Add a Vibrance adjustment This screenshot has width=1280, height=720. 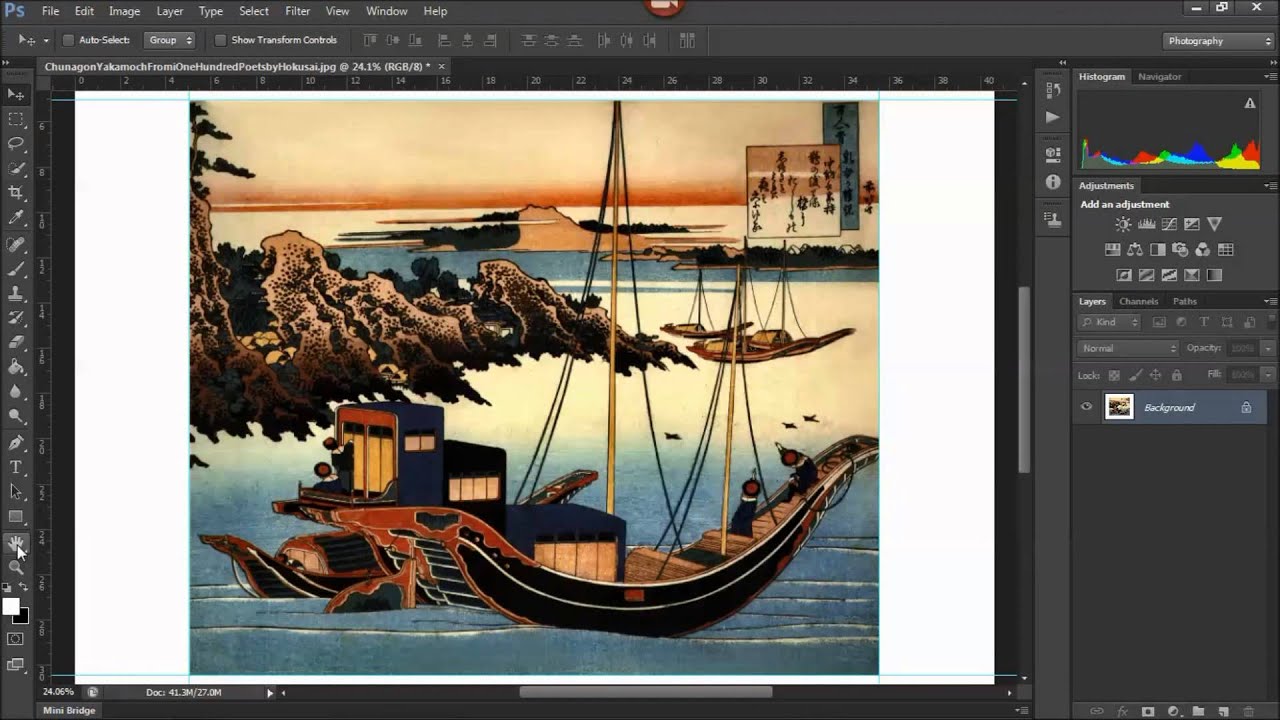pyautogui.click(x=1215, y=224)
